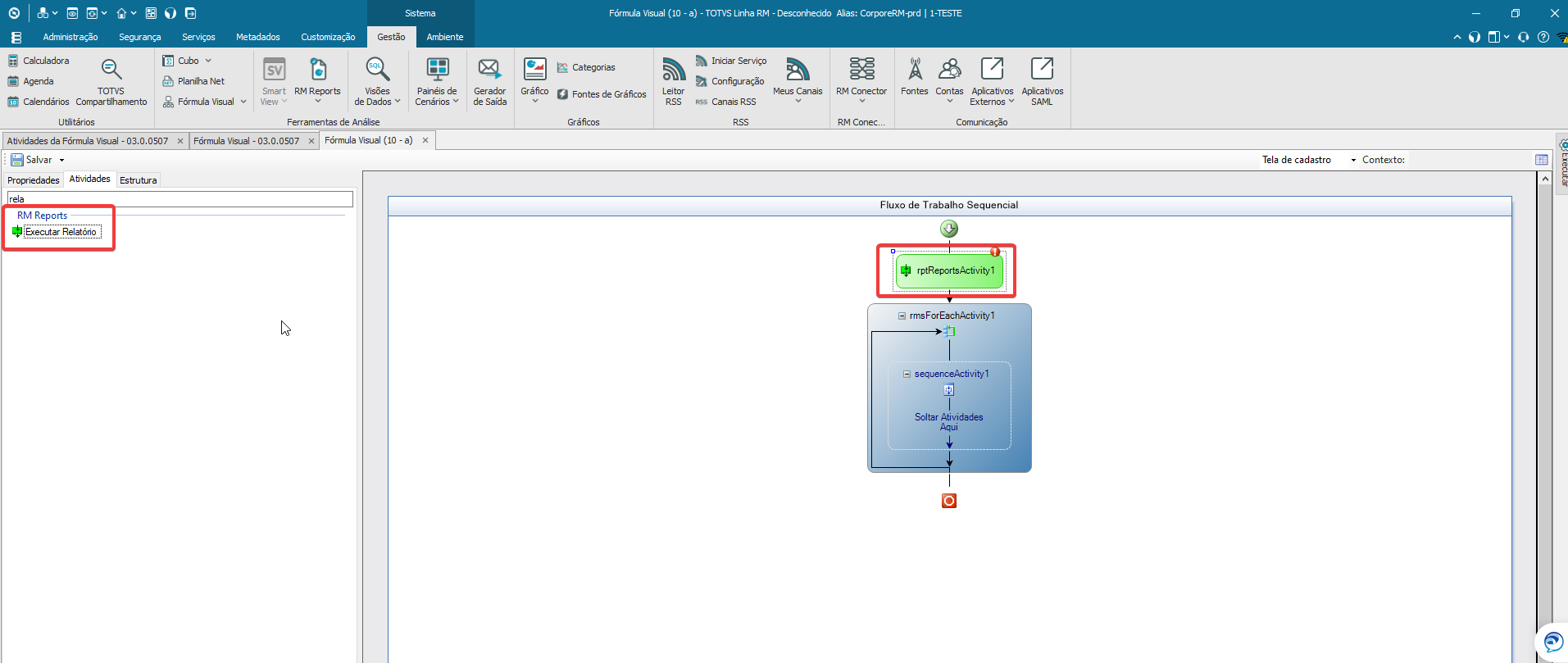1568x663 pixels.
Task: Click the Smart View button
Action: [x=274, y=82]
